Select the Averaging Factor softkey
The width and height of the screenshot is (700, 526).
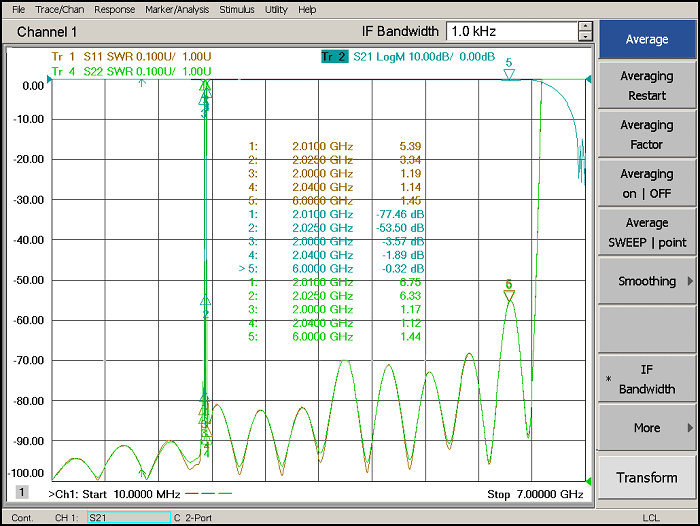point(647,134)
